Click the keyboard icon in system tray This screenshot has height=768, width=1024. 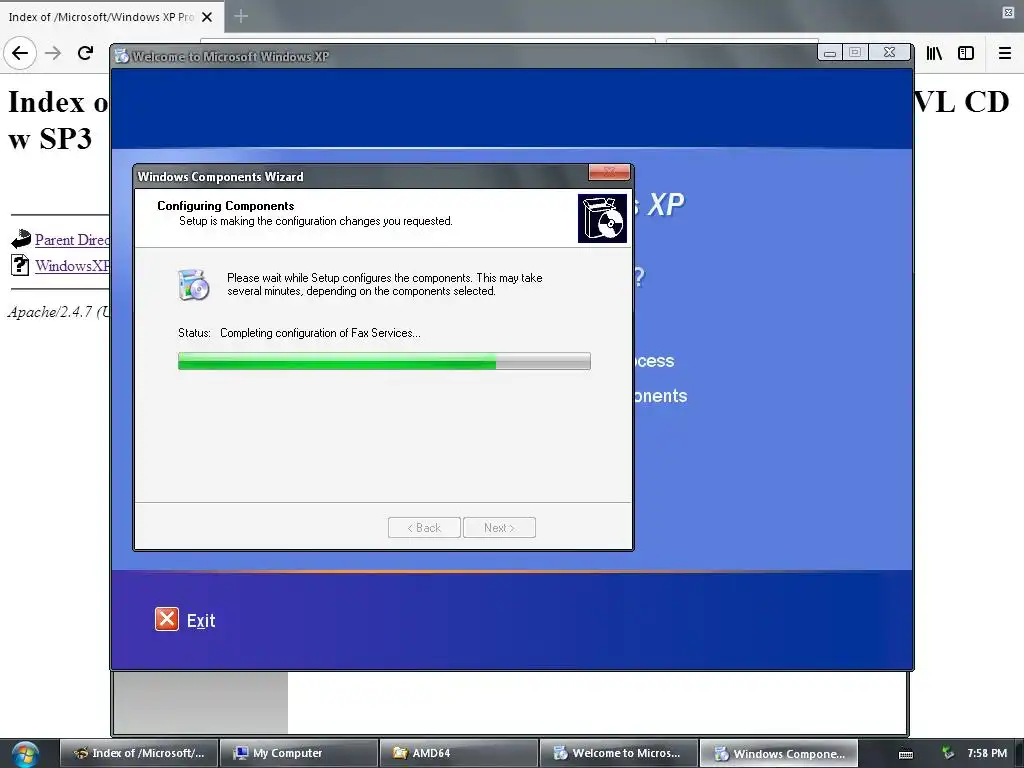click(x=906, y=754)
